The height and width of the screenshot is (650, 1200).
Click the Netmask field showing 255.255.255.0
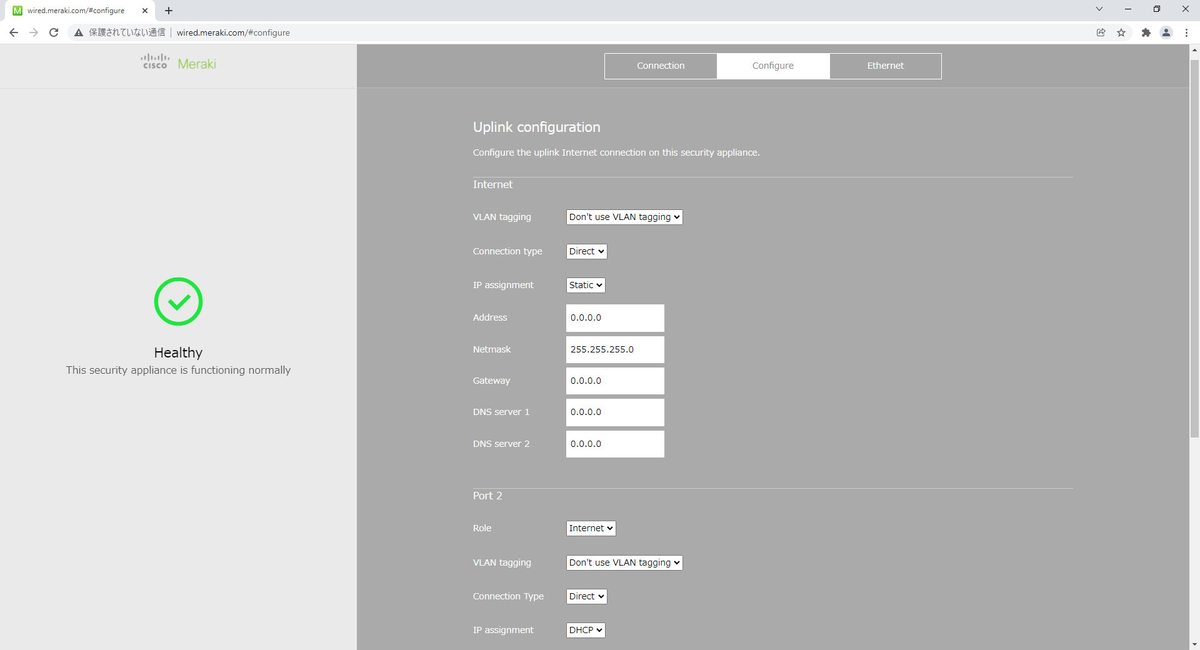click(614, 349)
